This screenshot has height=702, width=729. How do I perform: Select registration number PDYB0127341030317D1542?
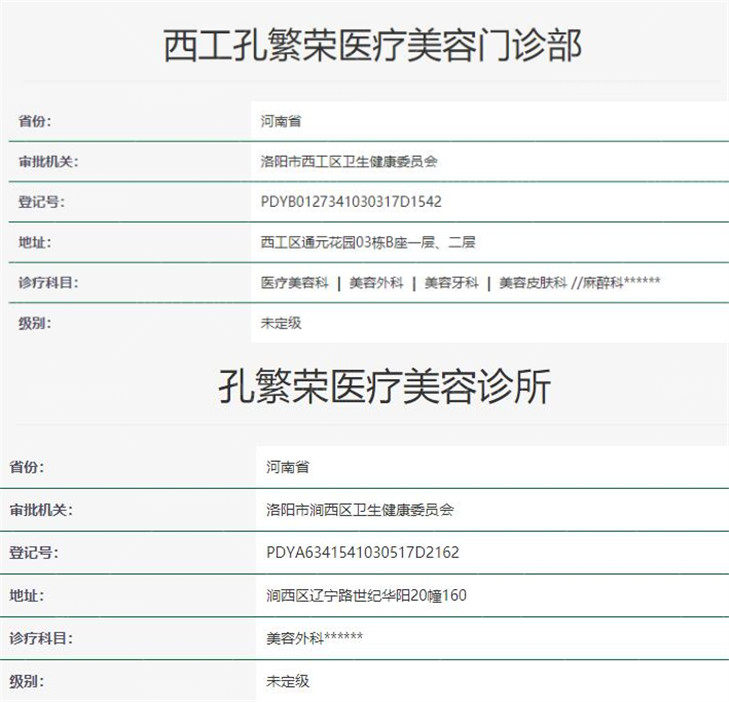click(351, 201)
